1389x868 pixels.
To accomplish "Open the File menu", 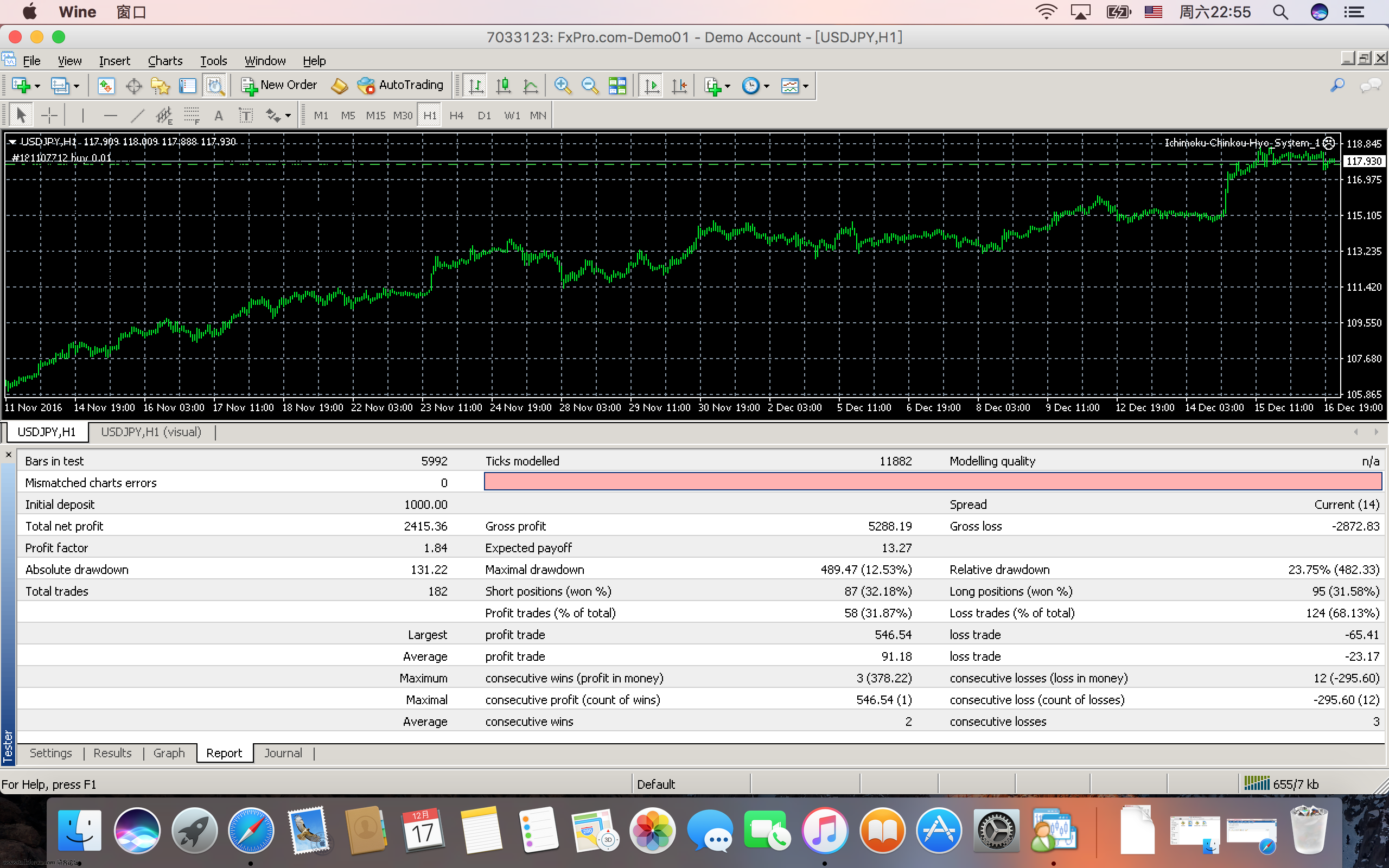I will [x=31, y=60].
